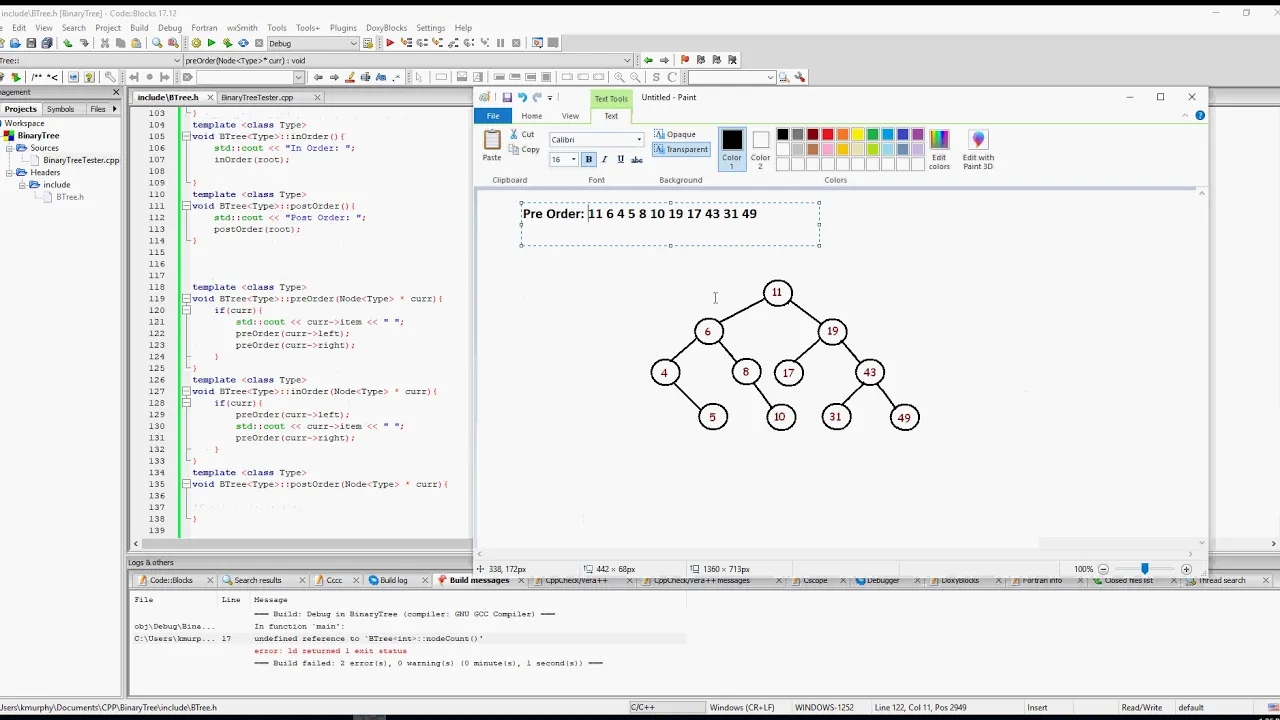
Task: Open the Search results log tab
Action: click(x=257, y=580)
